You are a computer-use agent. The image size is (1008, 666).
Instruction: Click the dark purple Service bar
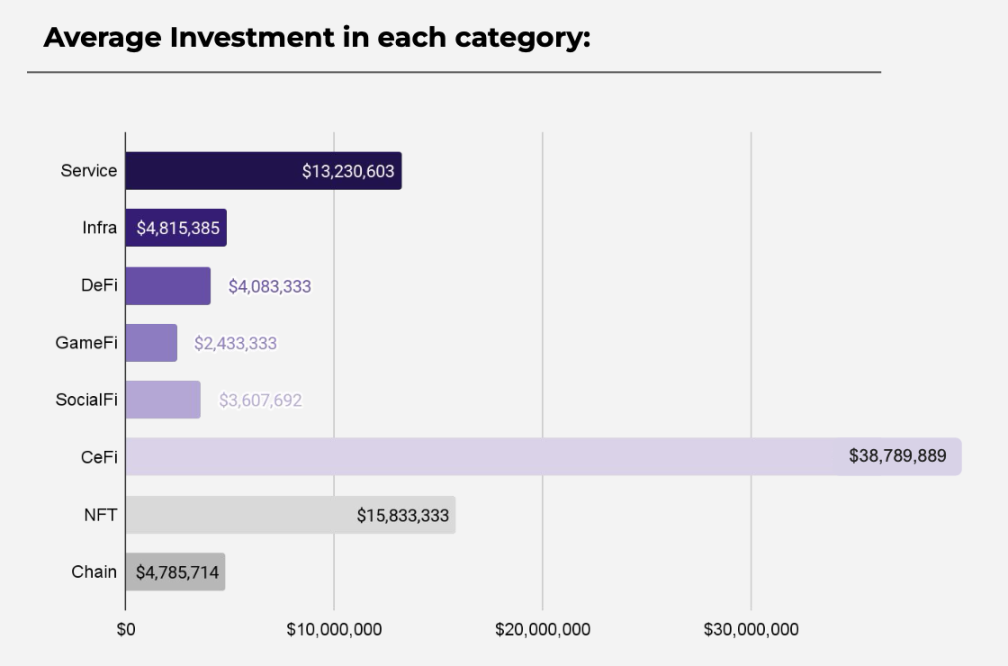(264, 171)
